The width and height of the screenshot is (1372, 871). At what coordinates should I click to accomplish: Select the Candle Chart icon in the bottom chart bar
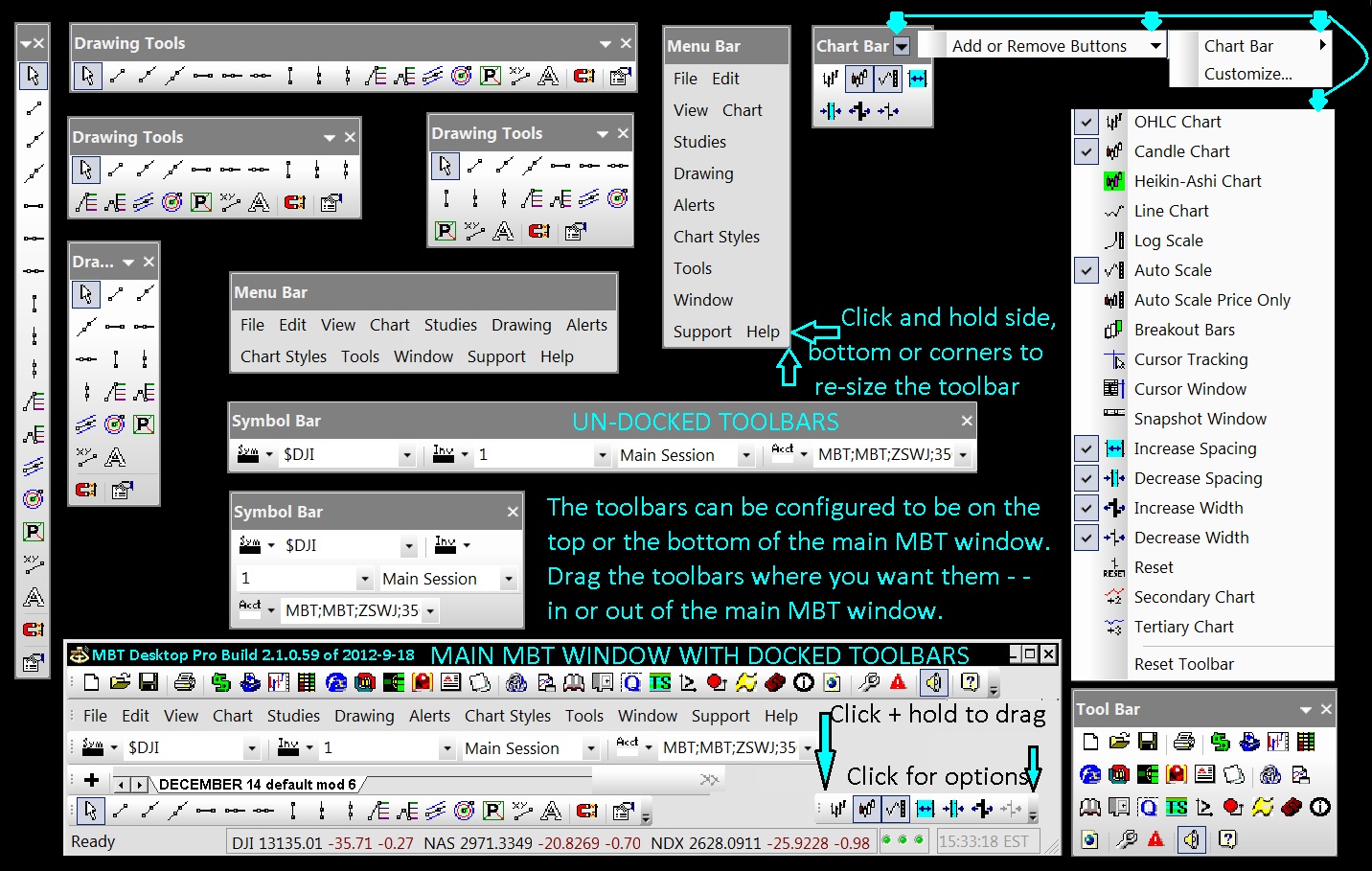click(x=865, y=810)
